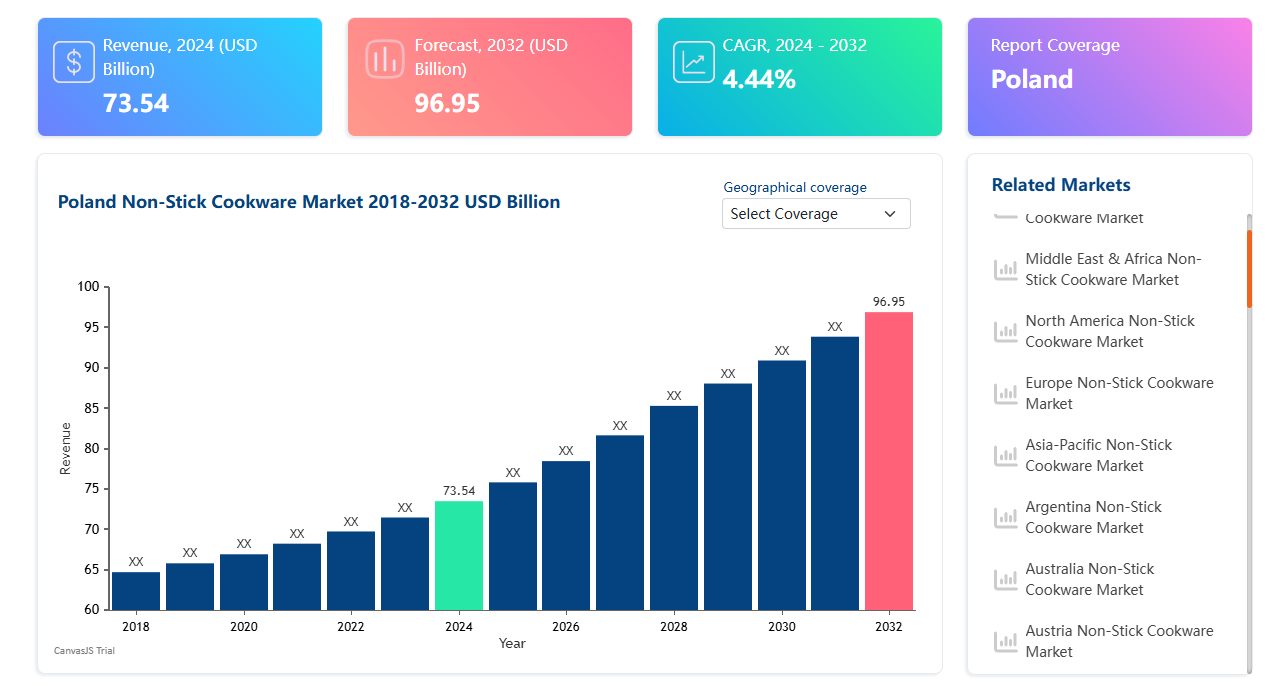Go to Asia-Pacific Non-Stick Cookware Market

1098,455
